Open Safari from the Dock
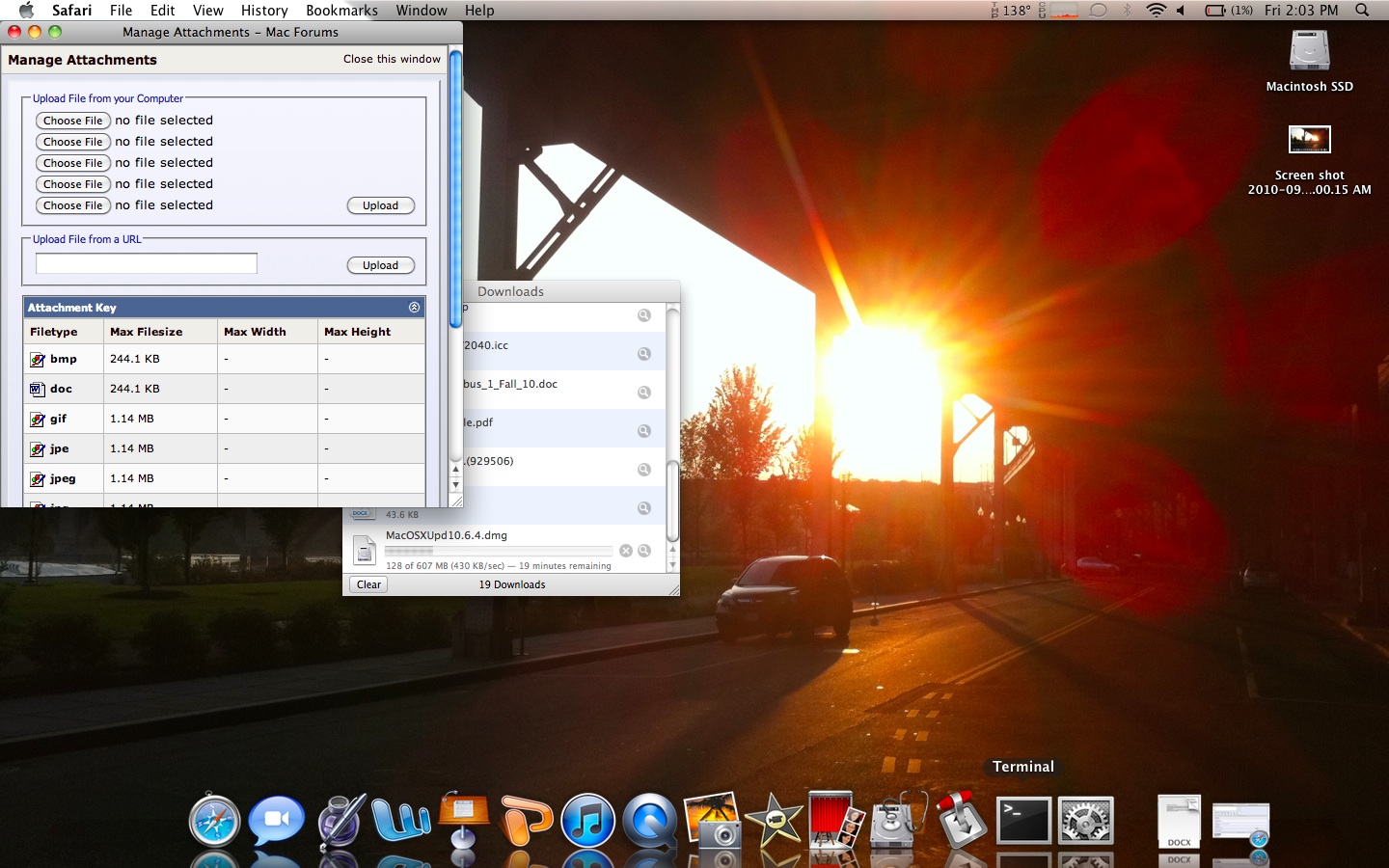Screen dimensions: 1389x868 [x=214, y=821]
